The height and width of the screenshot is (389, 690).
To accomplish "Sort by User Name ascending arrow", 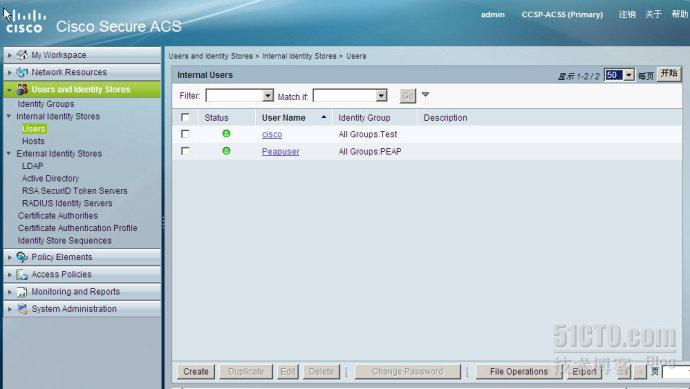I will [x=323, y=117].
